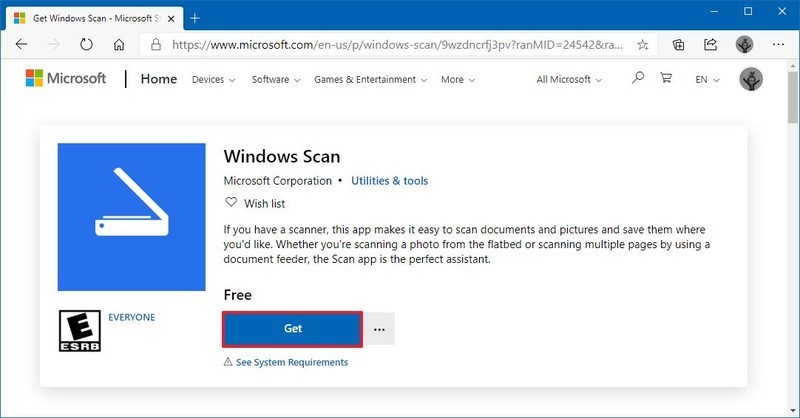The width and height of the screenshot is (800, 418).
Task: Click the ESRB Everyone rating badge
Action: point(80,331)
